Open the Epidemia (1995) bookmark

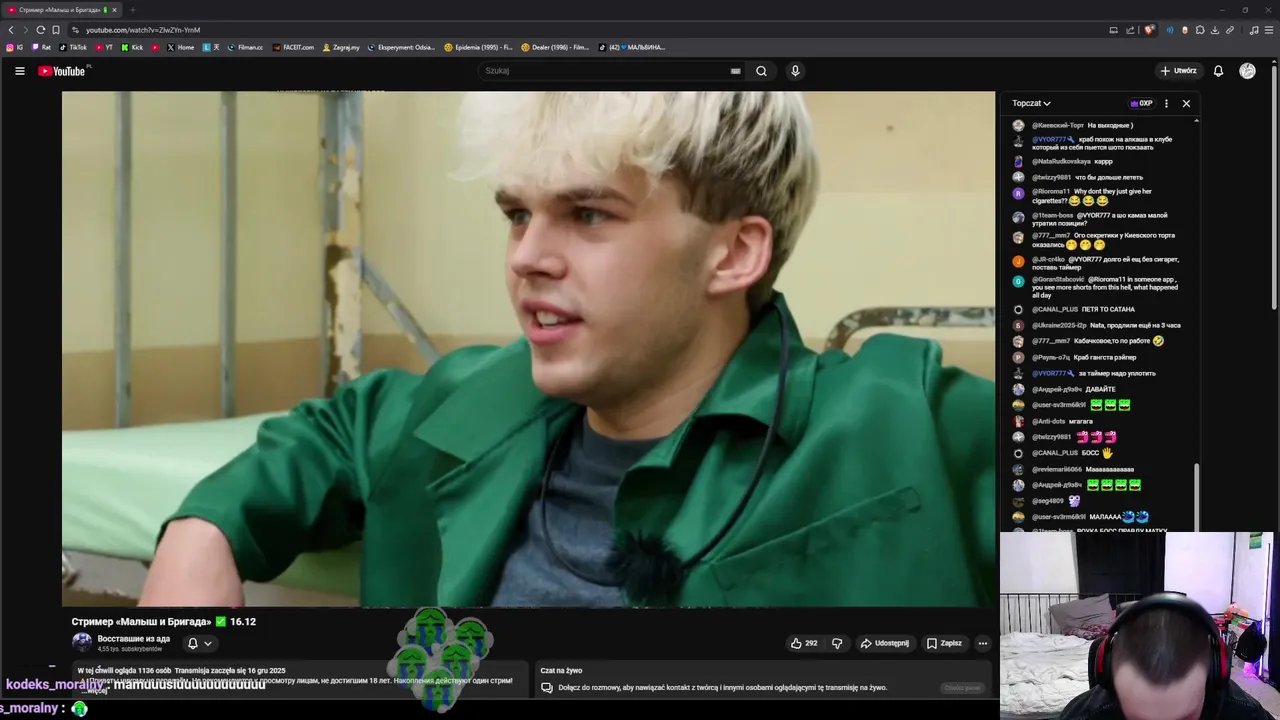tap(478, 47)
